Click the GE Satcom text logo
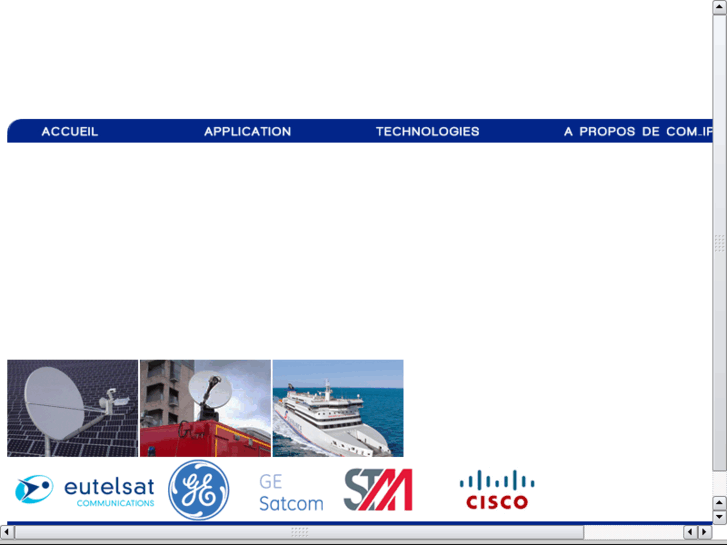Image resolution: width=727 pixels, height=545 pixels. (291, 492)
